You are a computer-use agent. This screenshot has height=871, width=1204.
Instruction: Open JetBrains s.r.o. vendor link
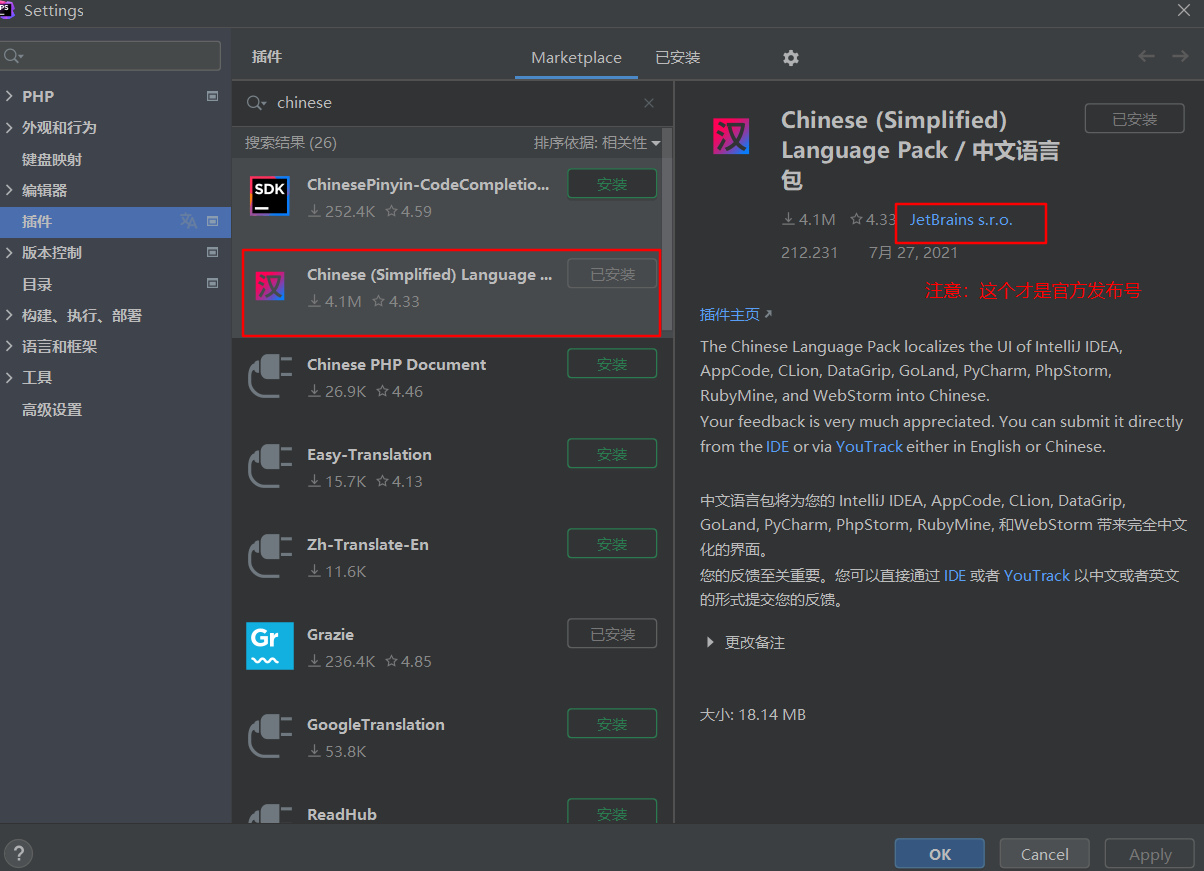[961, 220]
